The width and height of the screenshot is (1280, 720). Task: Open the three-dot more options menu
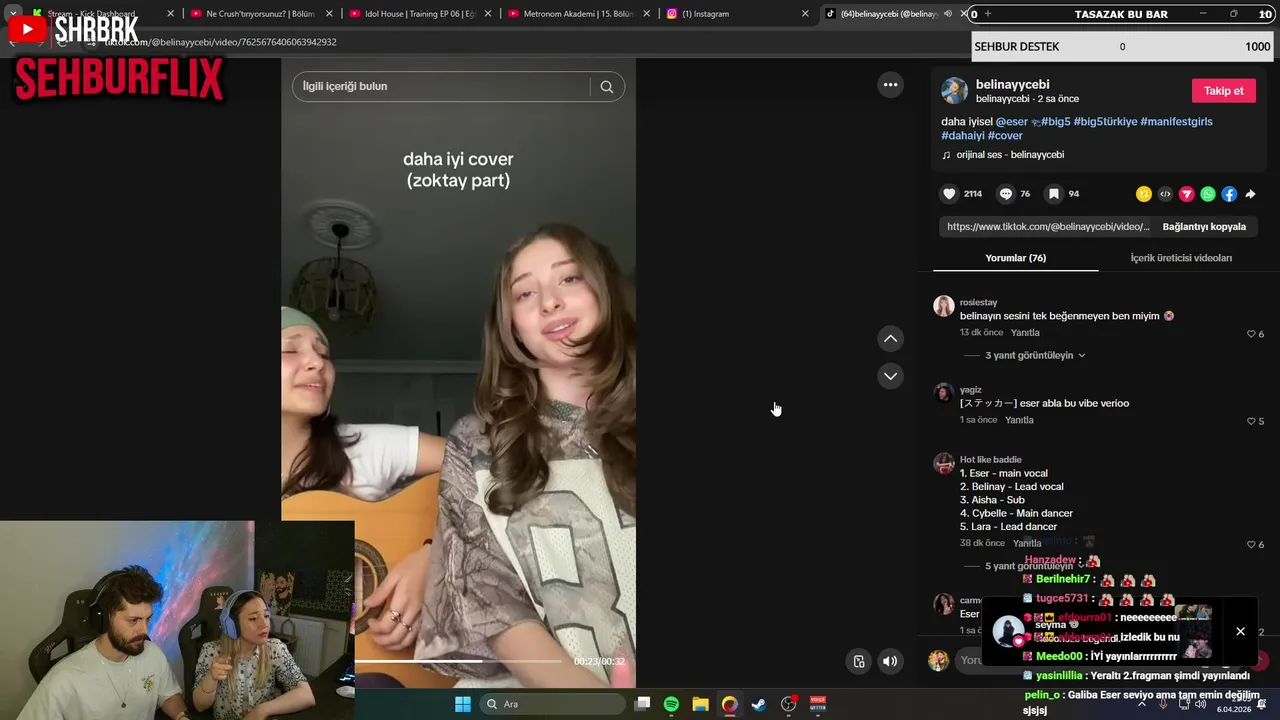890,85
